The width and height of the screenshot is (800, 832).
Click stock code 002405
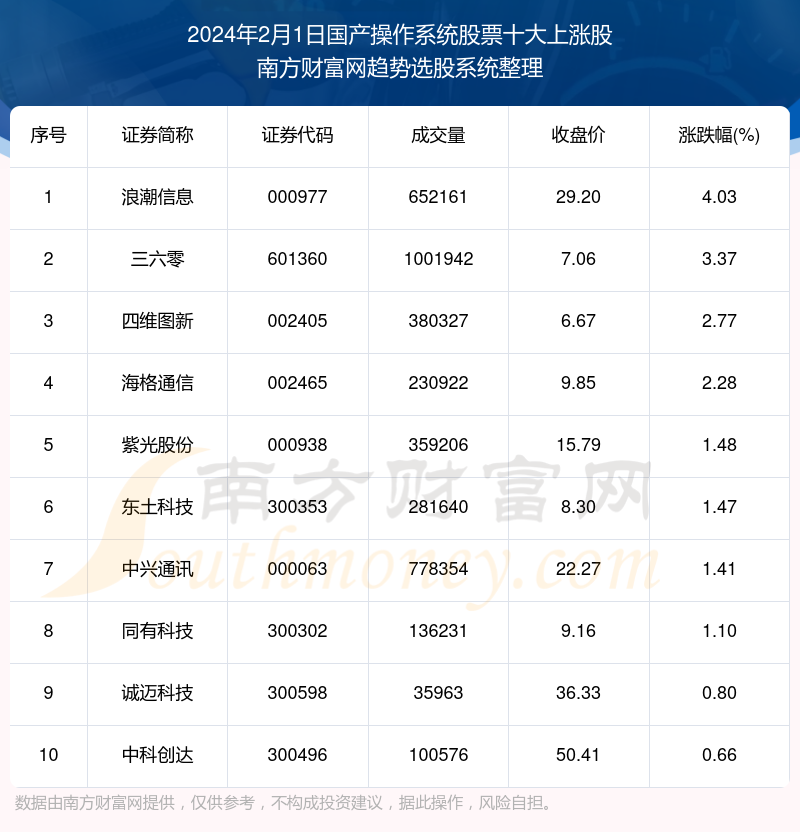tap(298, 321)
